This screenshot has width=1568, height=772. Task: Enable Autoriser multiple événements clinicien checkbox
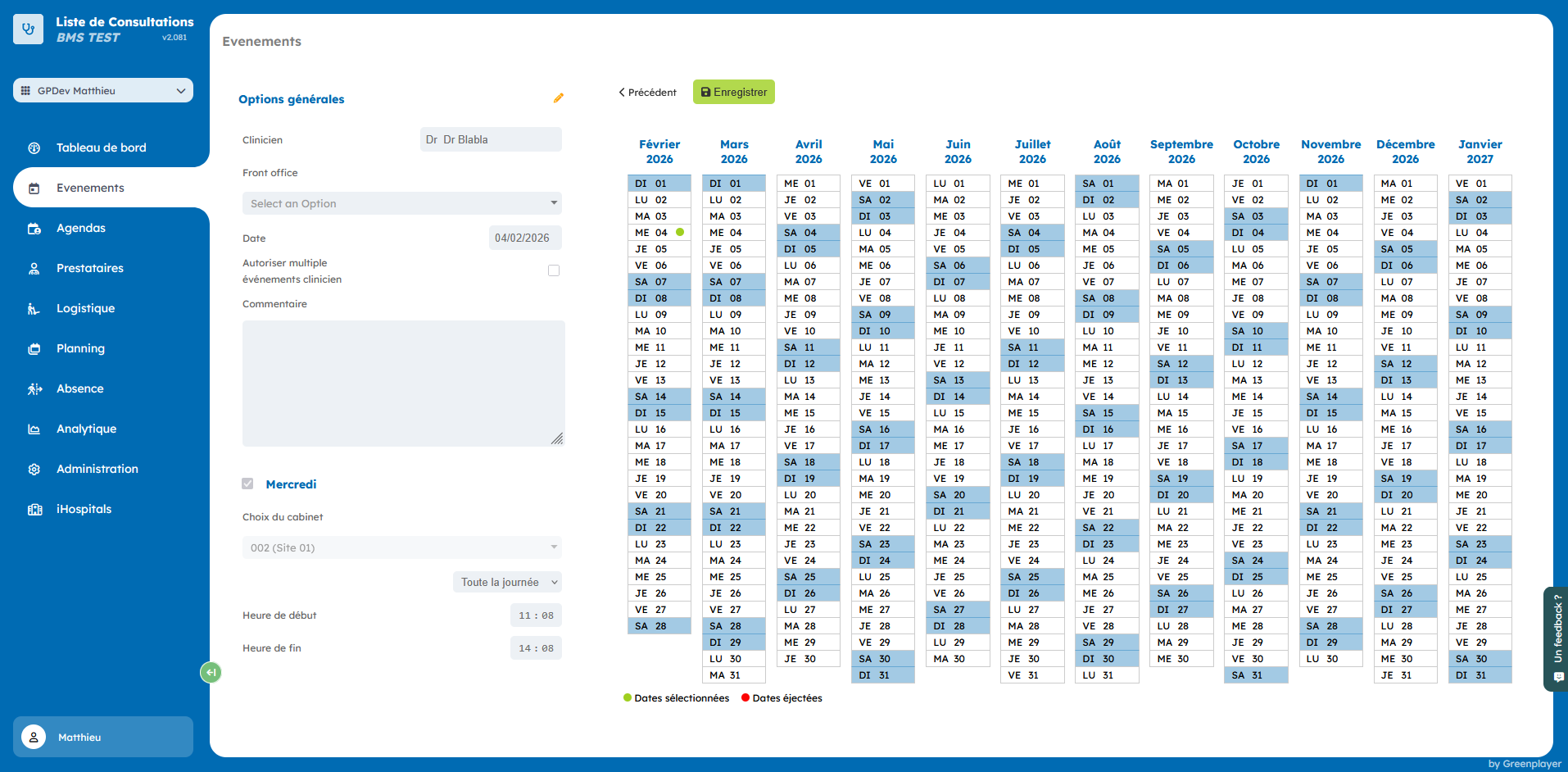(x=554, y=270)
